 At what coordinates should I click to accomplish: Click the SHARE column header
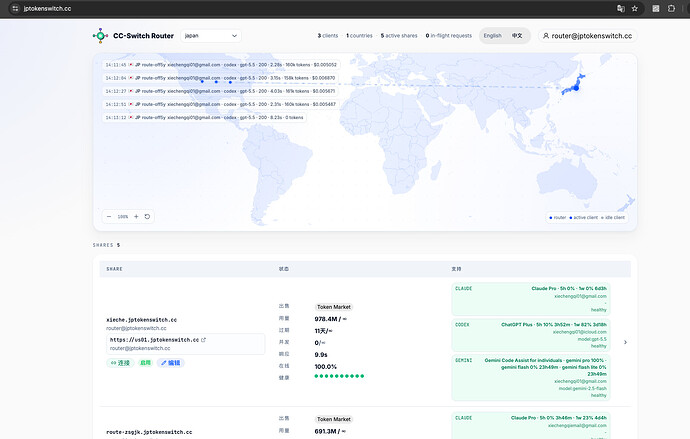(x=114, y=269)
